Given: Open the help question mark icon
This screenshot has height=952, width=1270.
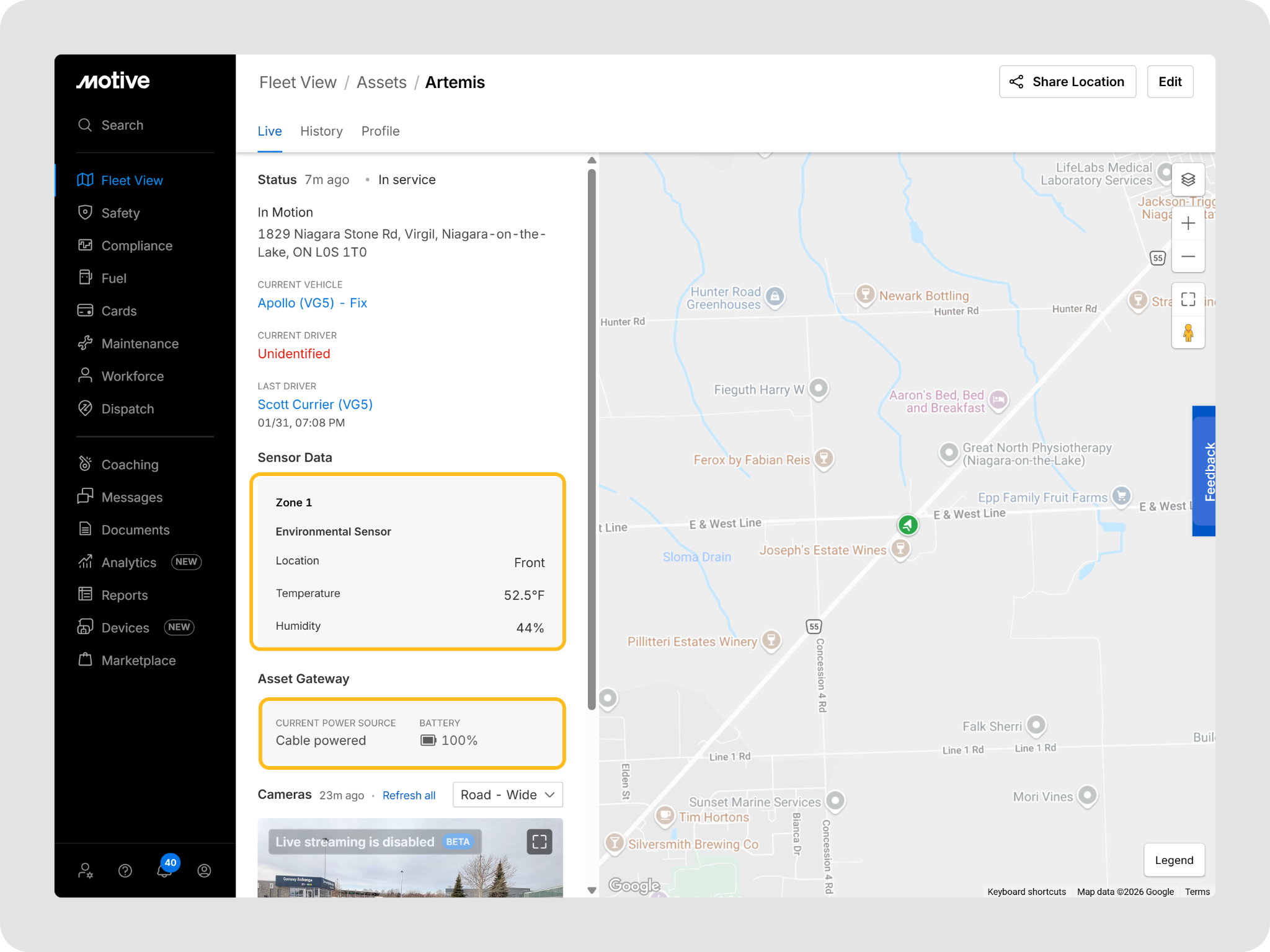Looking at the screenshot, I should pos(125,871).
